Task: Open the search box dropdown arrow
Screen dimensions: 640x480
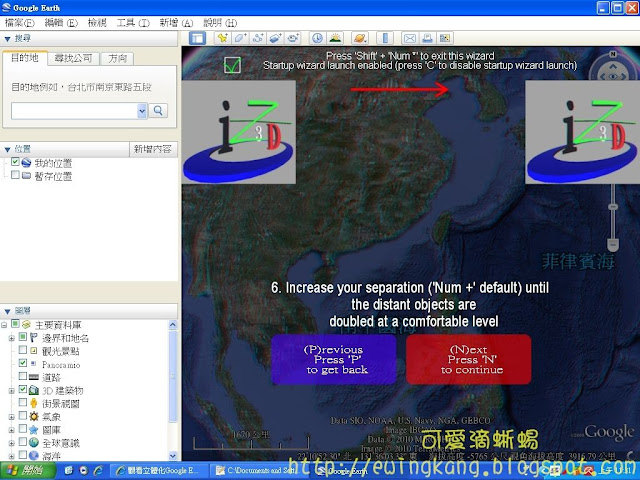Action: pos(142,111)
